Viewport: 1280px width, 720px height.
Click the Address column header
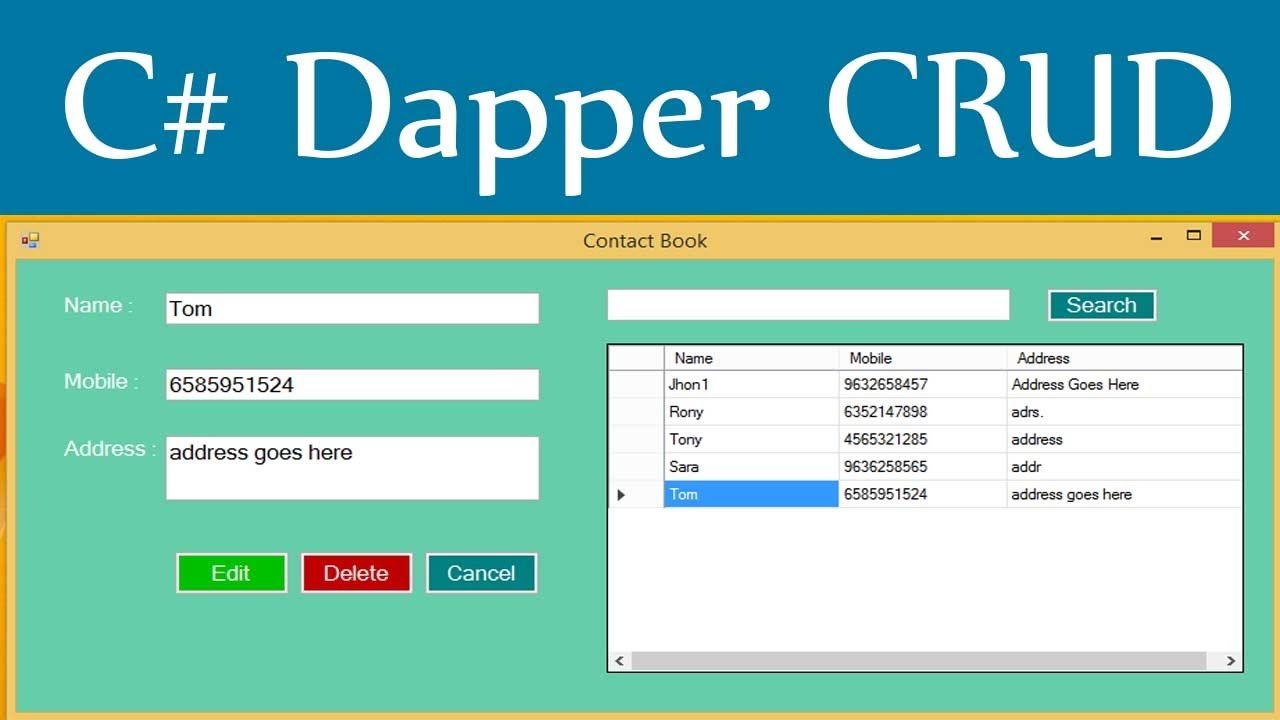pyautogui.click(x=1123, y=358)
